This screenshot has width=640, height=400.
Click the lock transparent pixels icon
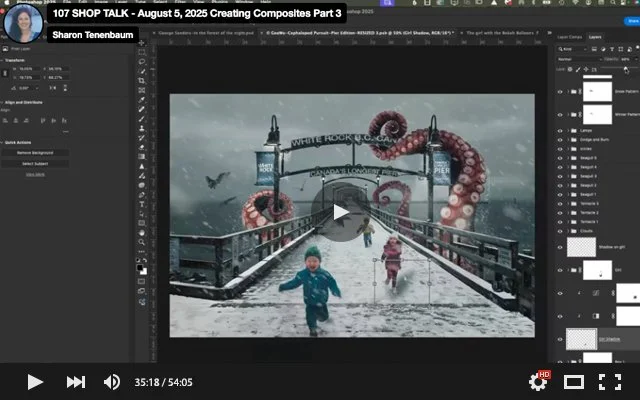pyautogui.click(x=570, y=69)
